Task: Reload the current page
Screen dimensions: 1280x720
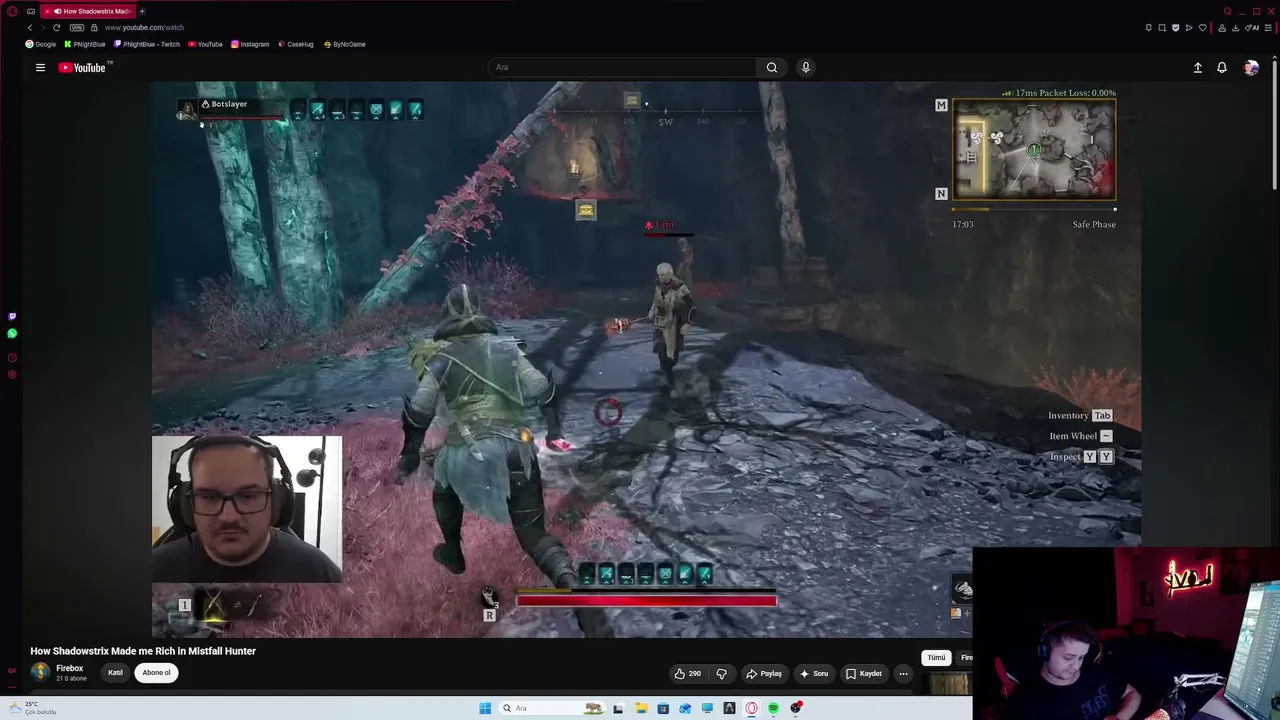Action: pyautogui.click(x=56, y=28)
